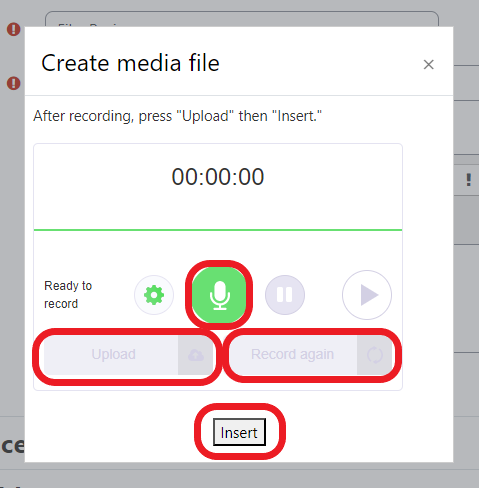Click the pause recording button
The height and width of the screenshot is (488, 479).
285,295
